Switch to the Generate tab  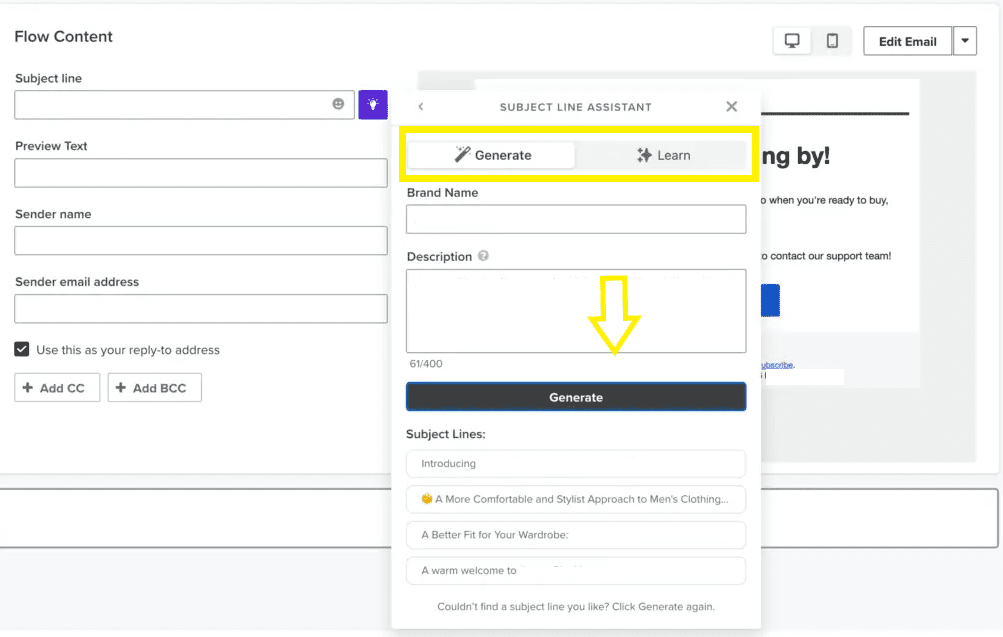click(490, 155)
